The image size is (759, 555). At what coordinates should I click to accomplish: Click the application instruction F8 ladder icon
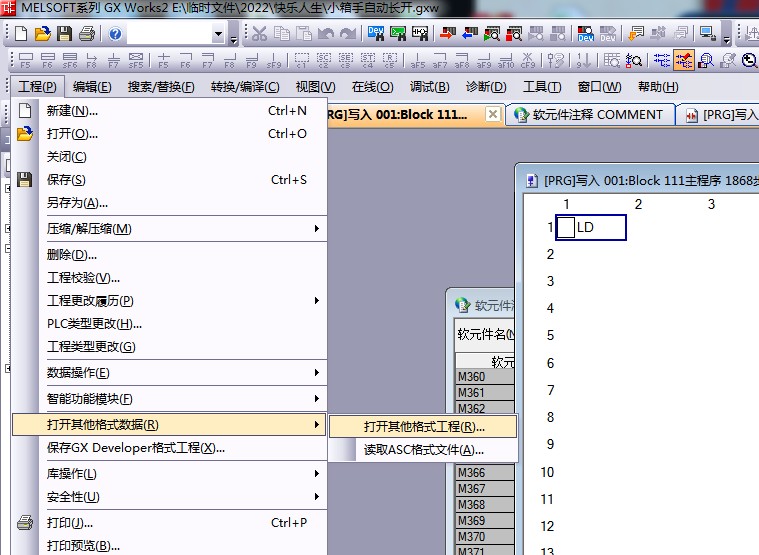pyautogui.click(x=91, y=60)
